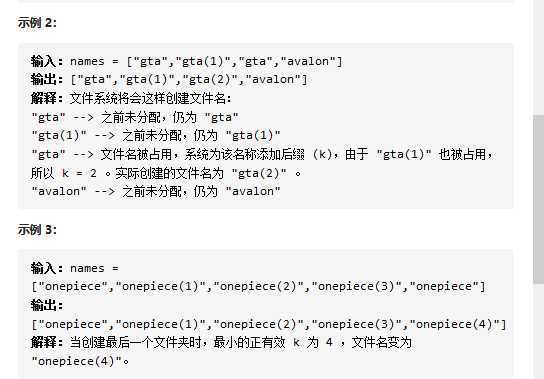This screenshot has height=379, width=544.
Task: Click the scrollbar track above the thumb
Action: pos(538,57)
